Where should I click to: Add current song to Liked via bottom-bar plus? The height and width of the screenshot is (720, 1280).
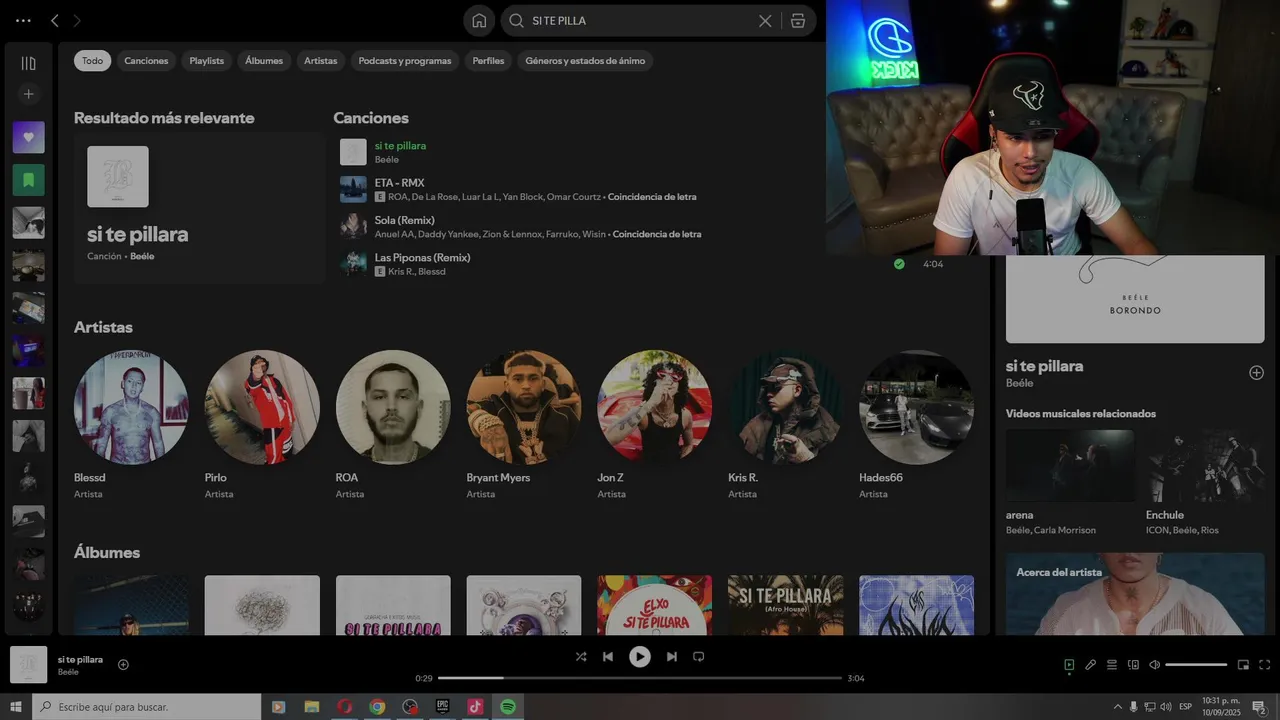(123, 664)
